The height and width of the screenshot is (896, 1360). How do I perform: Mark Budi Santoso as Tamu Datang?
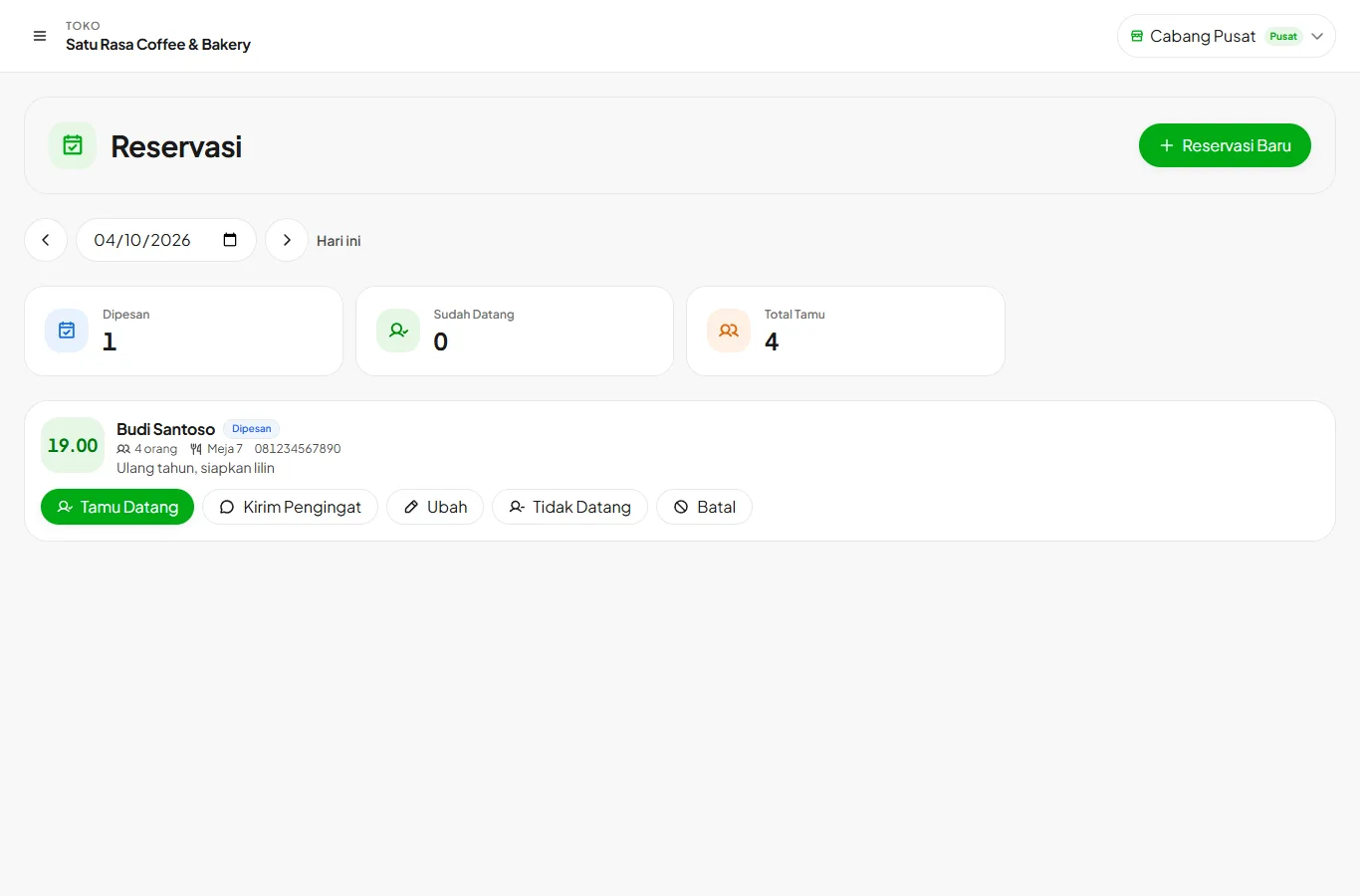pos(117,507)
